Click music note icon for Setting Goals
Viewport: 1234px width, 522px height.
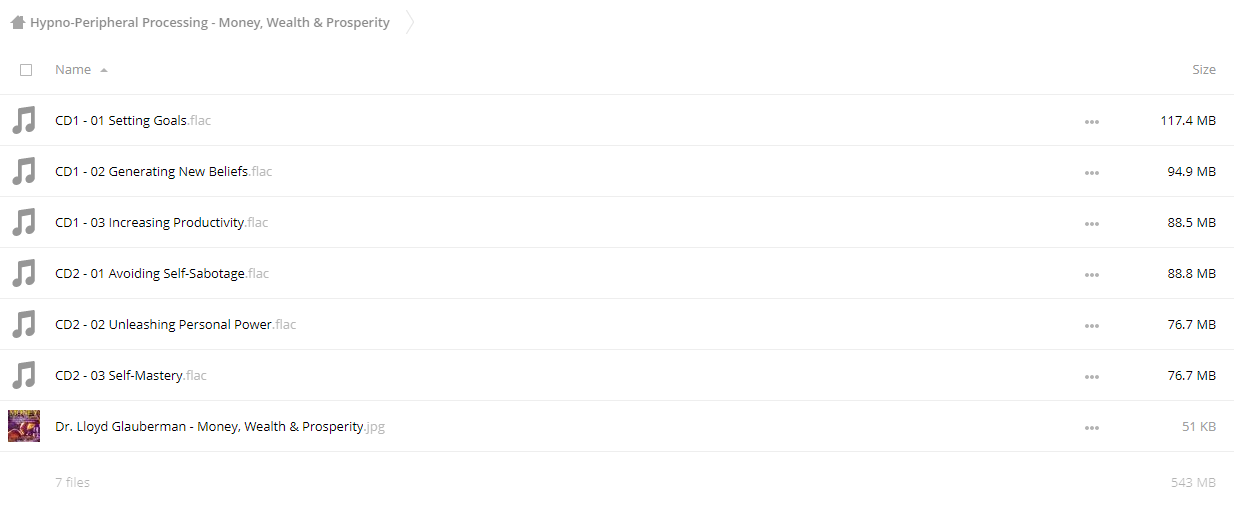(x=23, y=120)
